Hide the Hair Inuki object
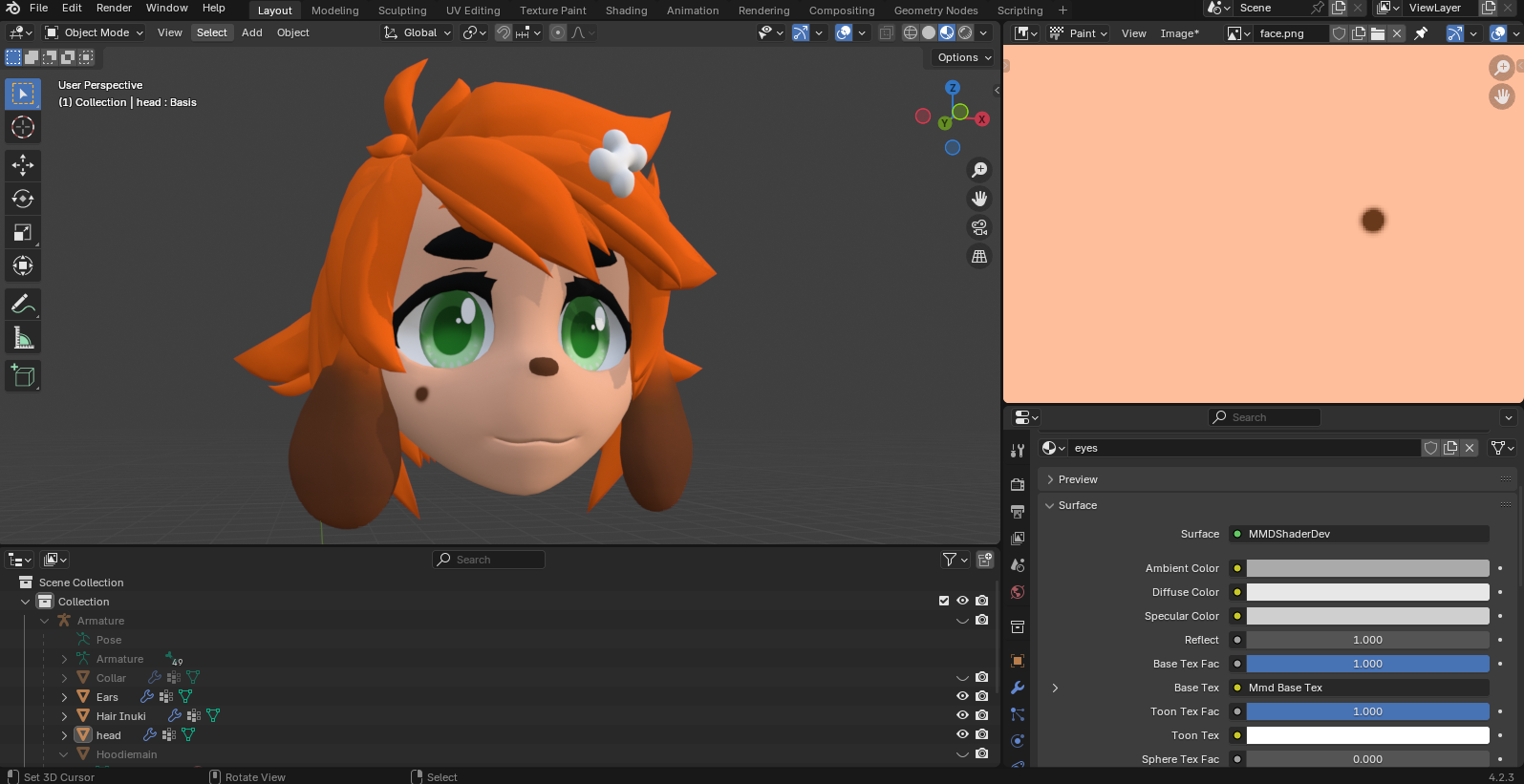 point(962,715)
